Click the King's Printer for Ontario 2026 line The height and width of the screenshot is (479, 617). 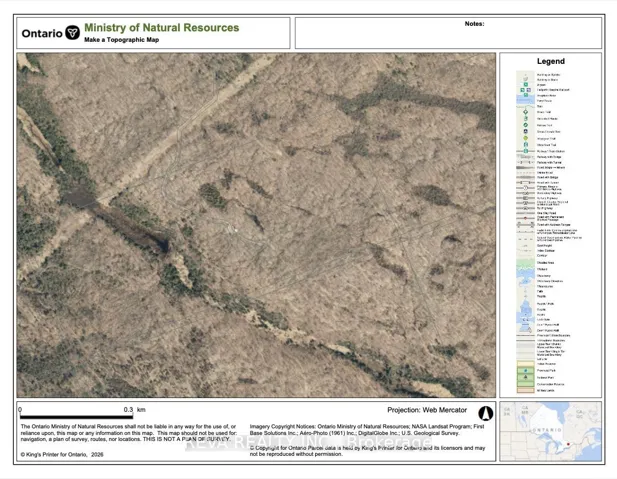(x=62, y=455)
